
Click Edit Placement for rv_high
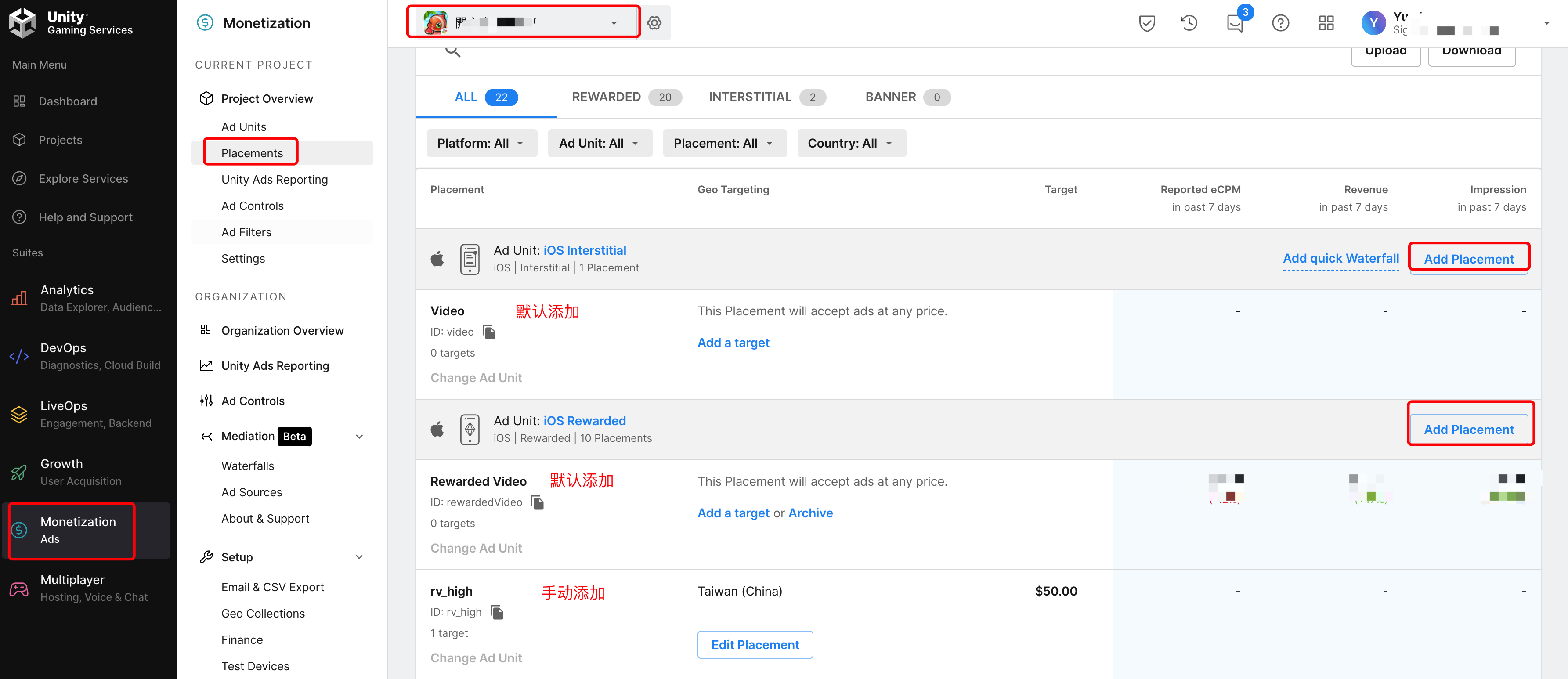755,644
